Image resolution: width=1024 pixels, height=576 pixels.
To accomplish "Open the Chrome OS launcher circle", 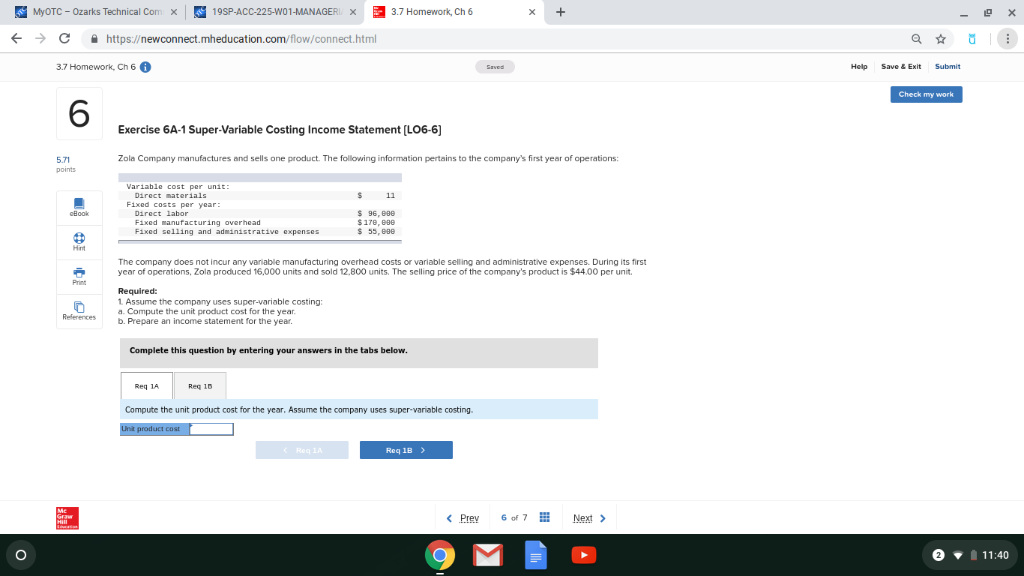I will (21, 555).
